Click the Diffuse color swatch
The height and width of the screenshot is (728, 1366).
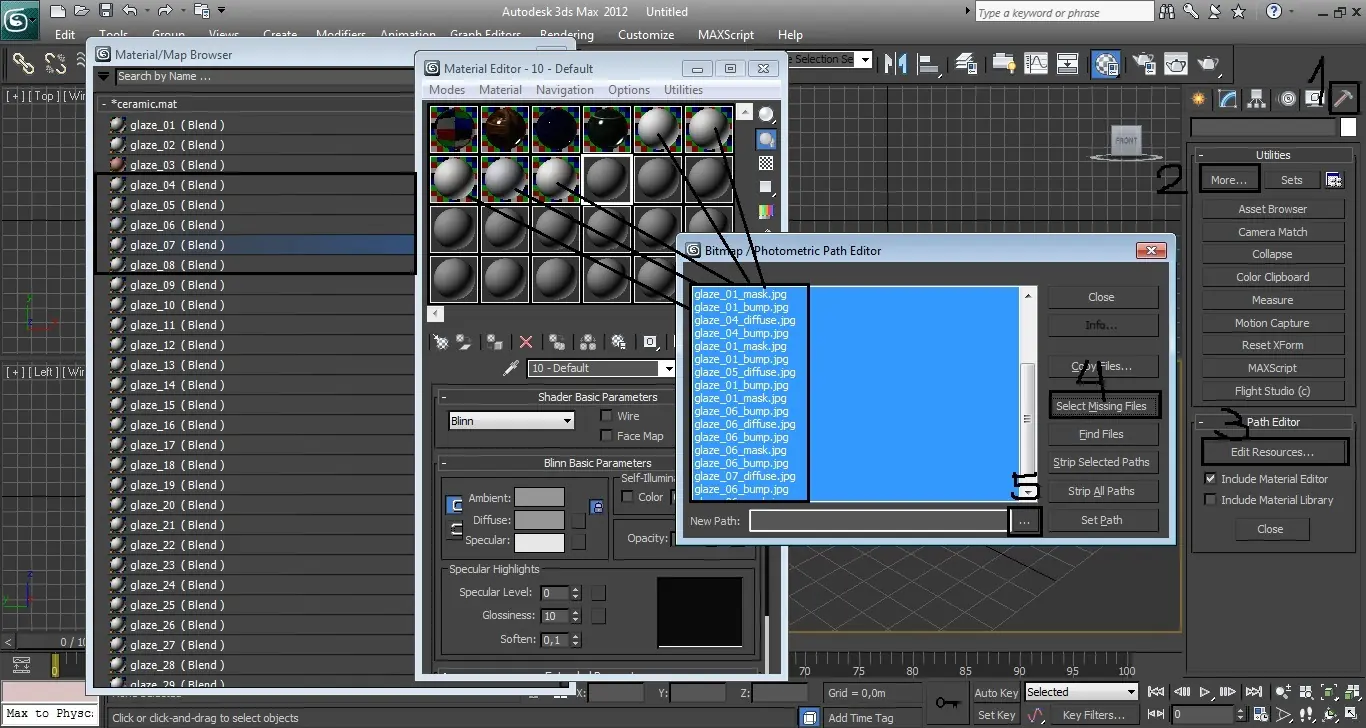point(540,520)
